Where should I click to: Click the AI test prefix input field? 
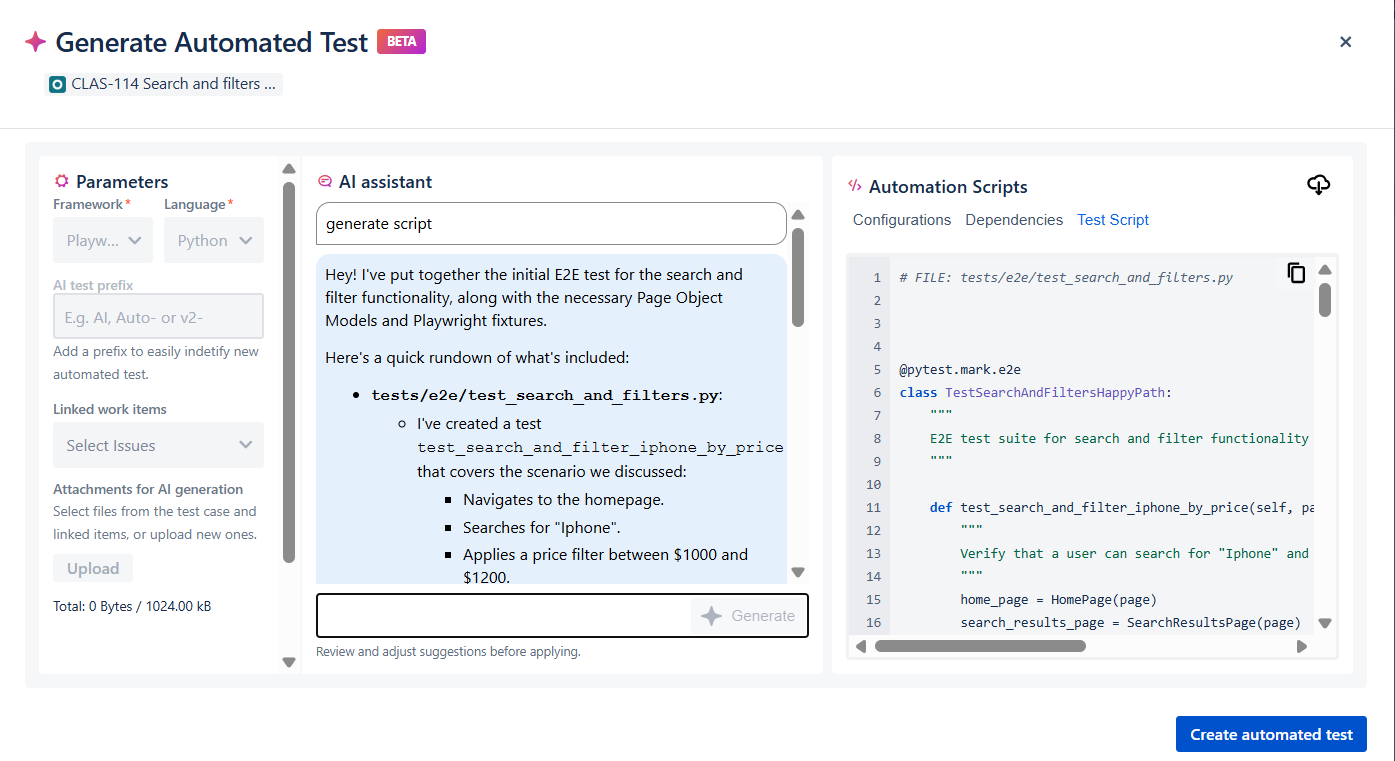(x=157, y=316)
